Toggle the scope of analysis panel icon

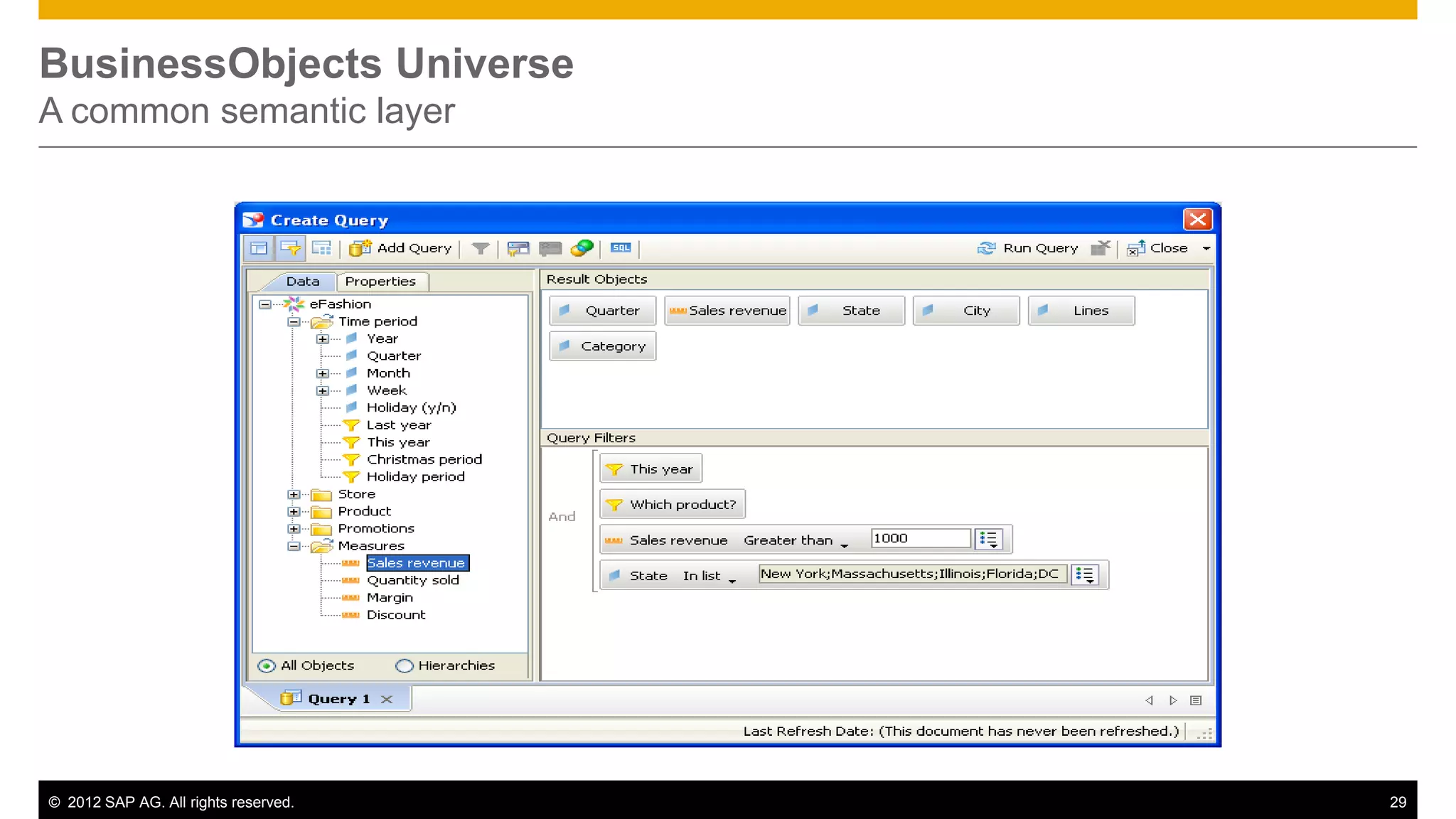(321, 248)
